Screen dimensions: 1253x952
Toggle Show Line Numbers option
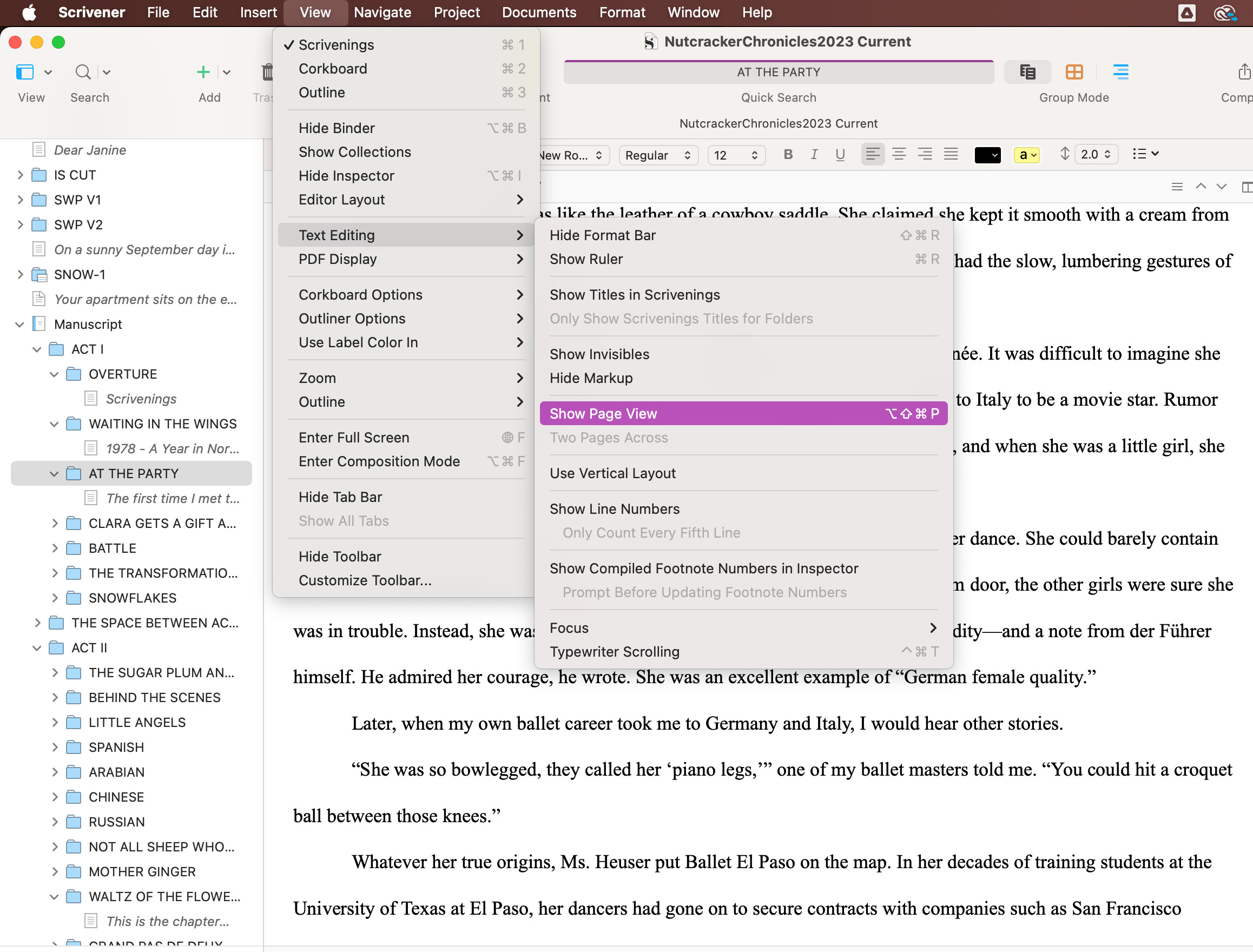[x=614, y=509]
